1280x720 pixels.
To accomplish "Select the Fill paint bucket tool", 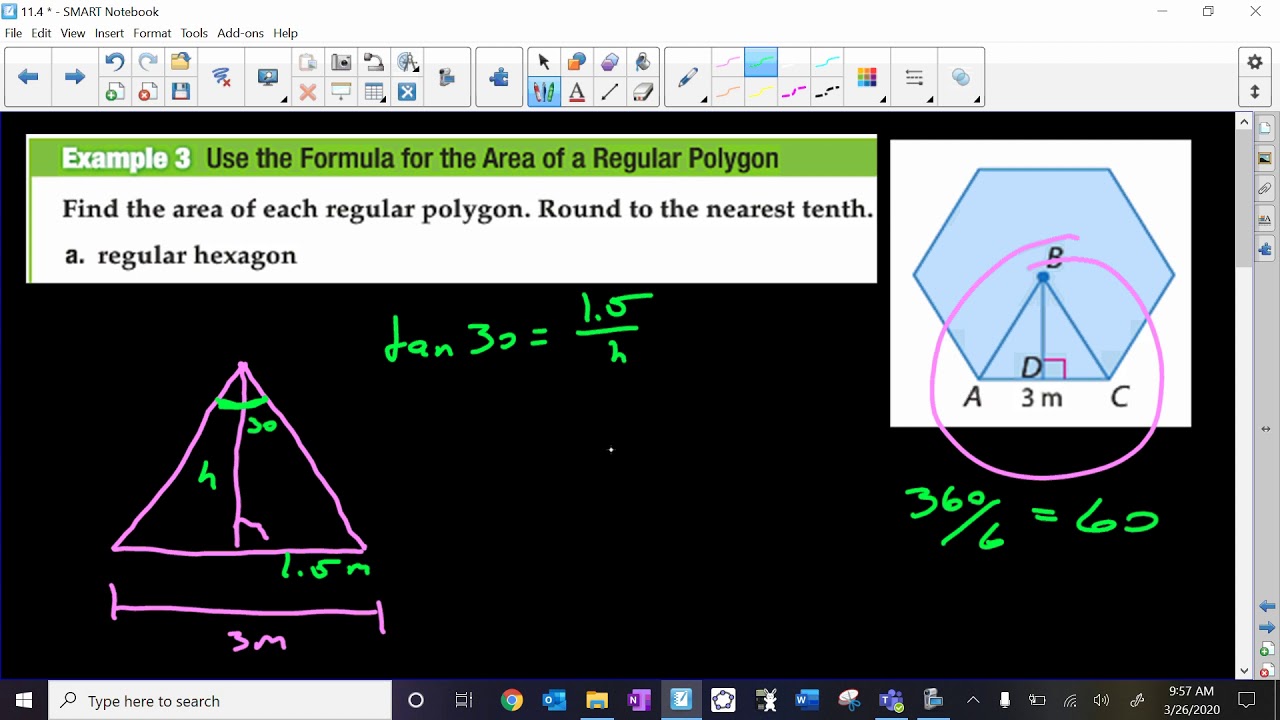I will (x=643, y=63).
